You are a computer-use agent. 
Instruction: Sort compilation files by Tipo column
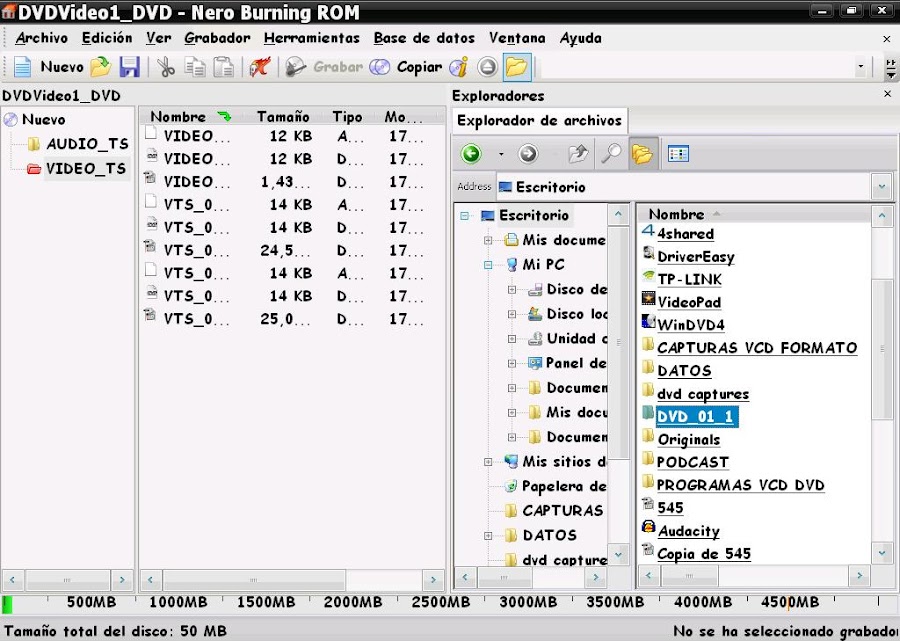pos(347,116)
